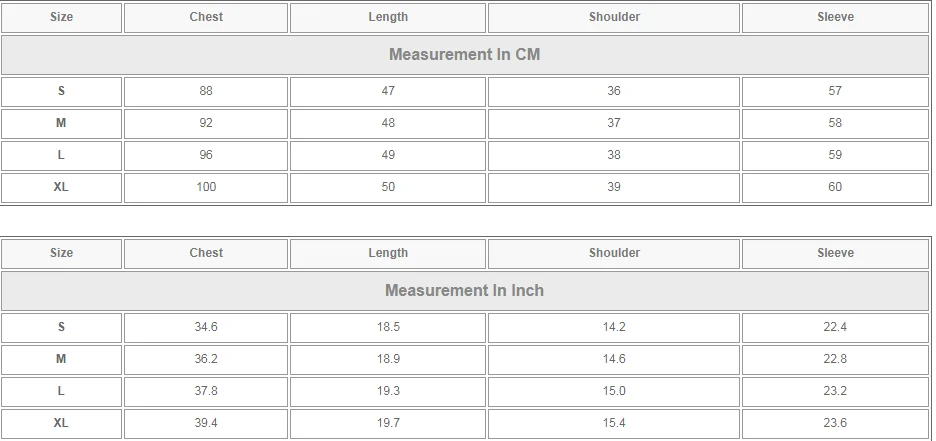Select the Sleeve header in CM table
Image resolution: width=936 pixels, height=441 pixels.
click(x=835, y=17)
